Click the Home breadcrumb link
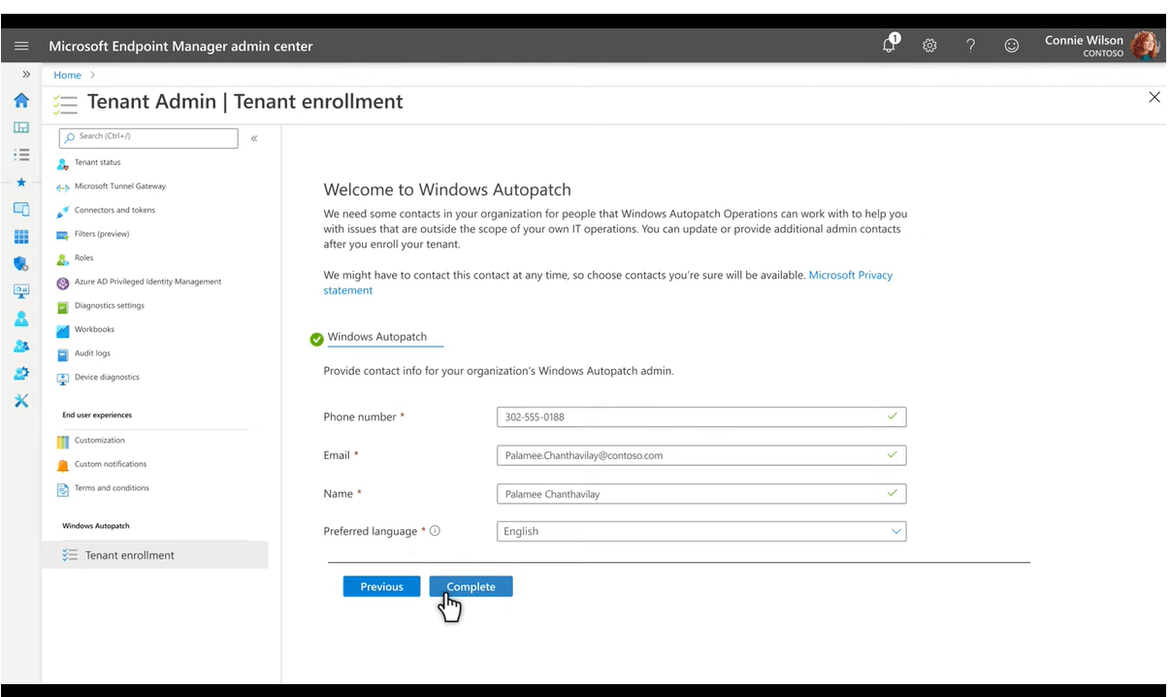1170x697 pixels. (x=67, y=75)
